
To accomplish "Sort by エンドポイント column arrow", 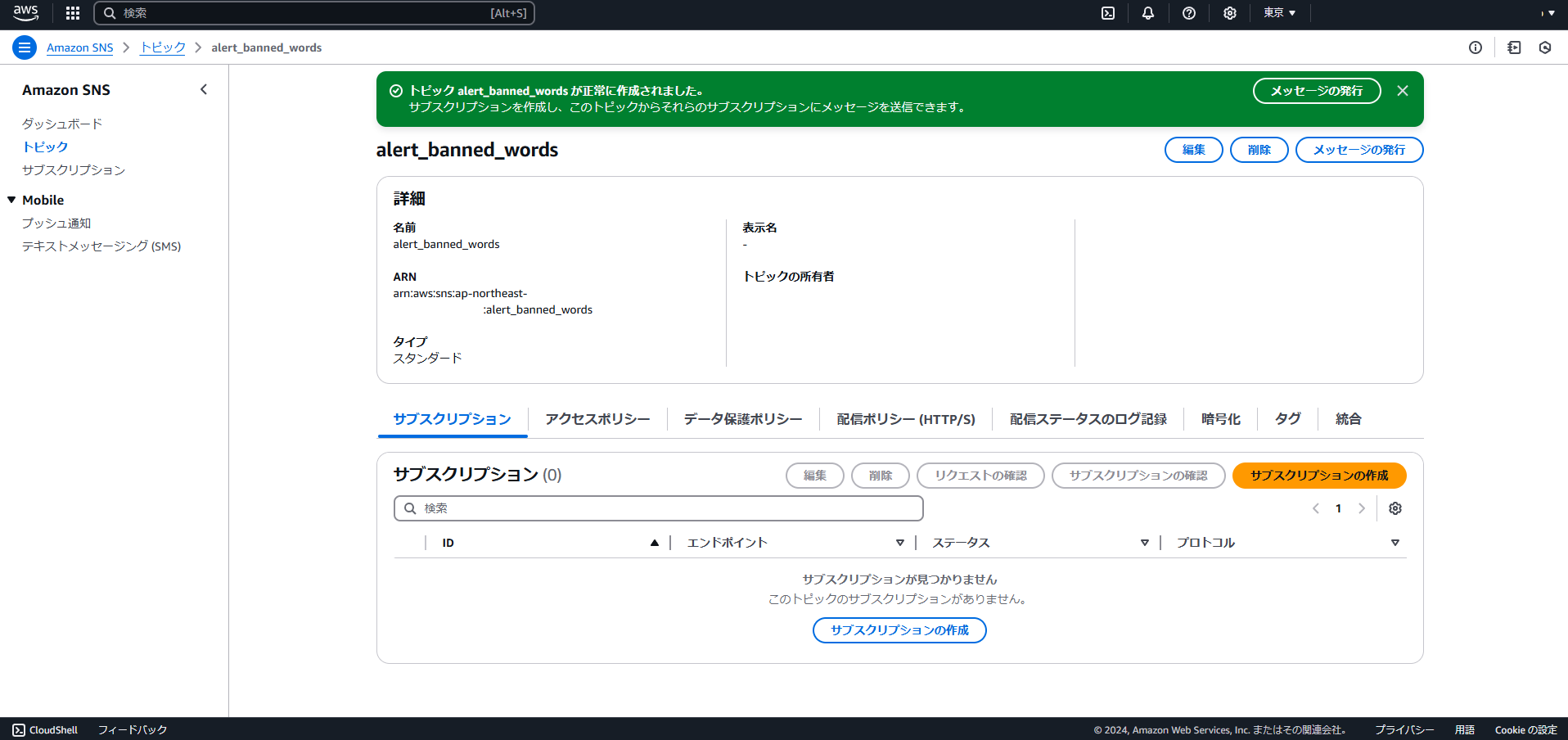I will [900, 543].
